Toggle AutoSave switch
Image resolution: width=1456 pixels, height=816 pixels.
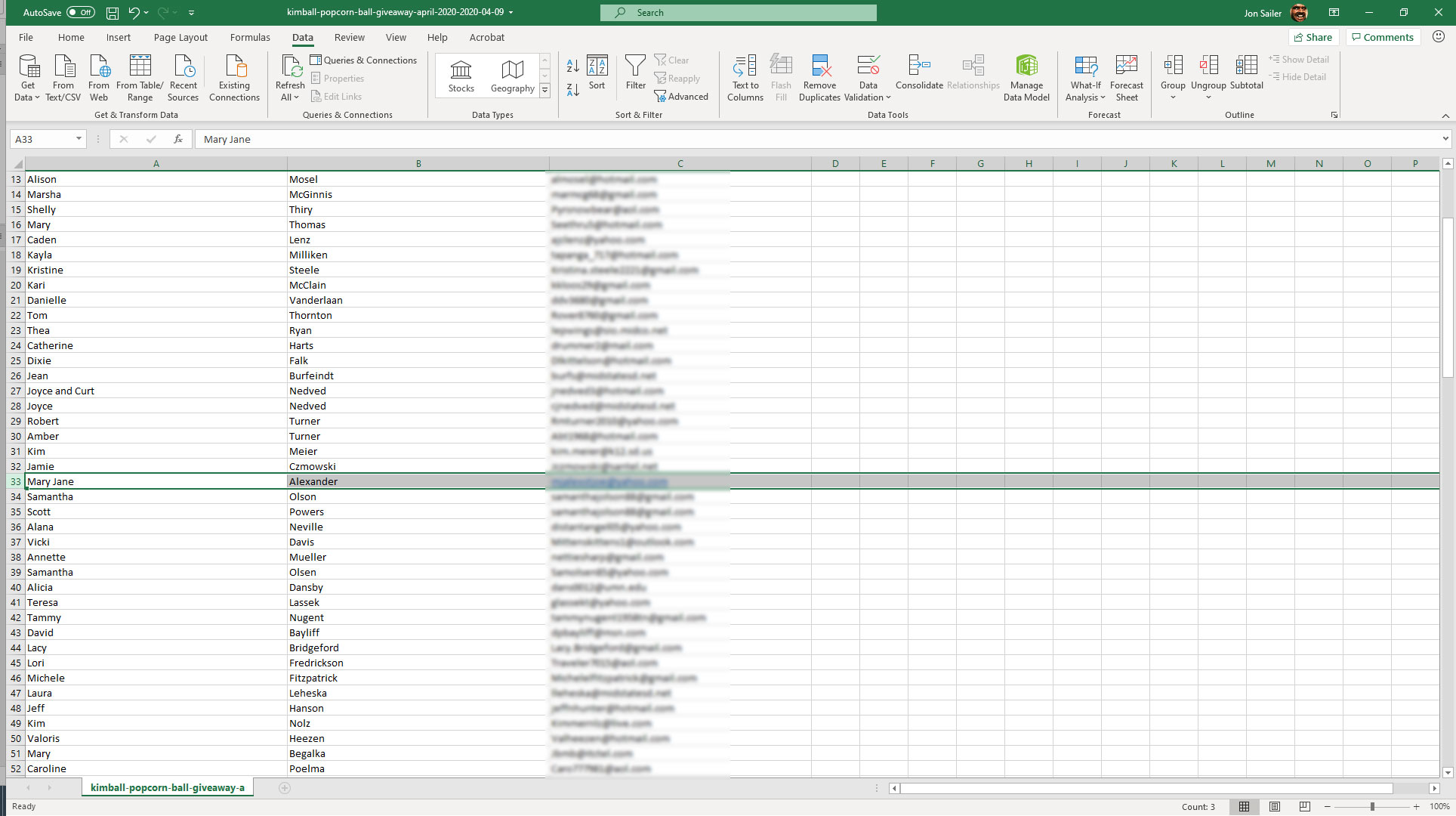coord(80,13)
